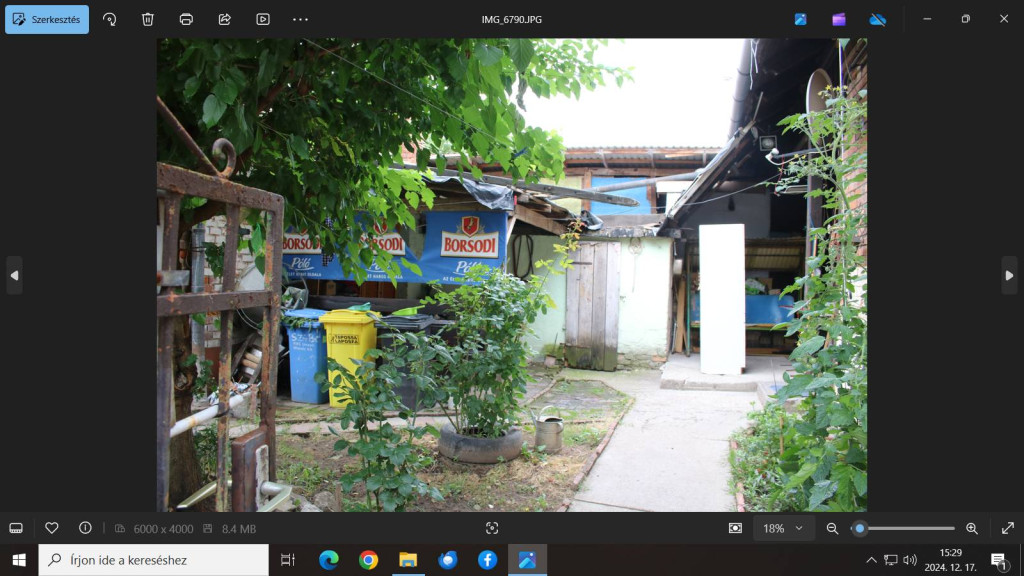Toggle the filmstrip view icon

(x=16, y=528)
